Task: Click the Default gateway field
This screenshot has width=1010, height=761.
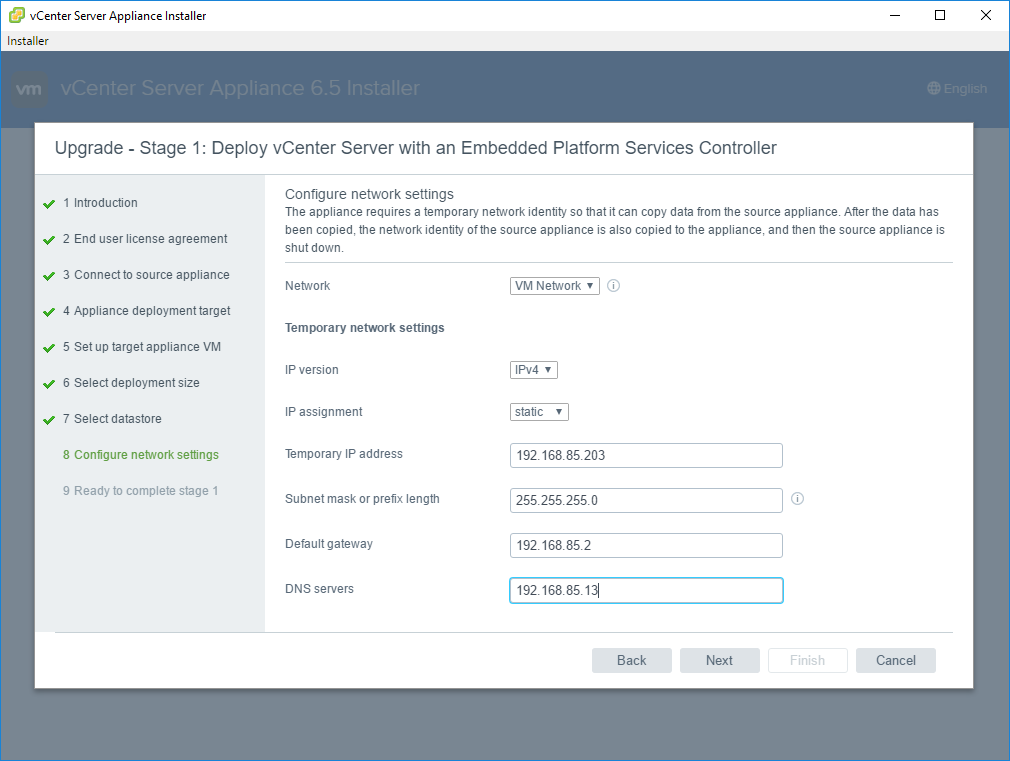Action: point(646,546)
